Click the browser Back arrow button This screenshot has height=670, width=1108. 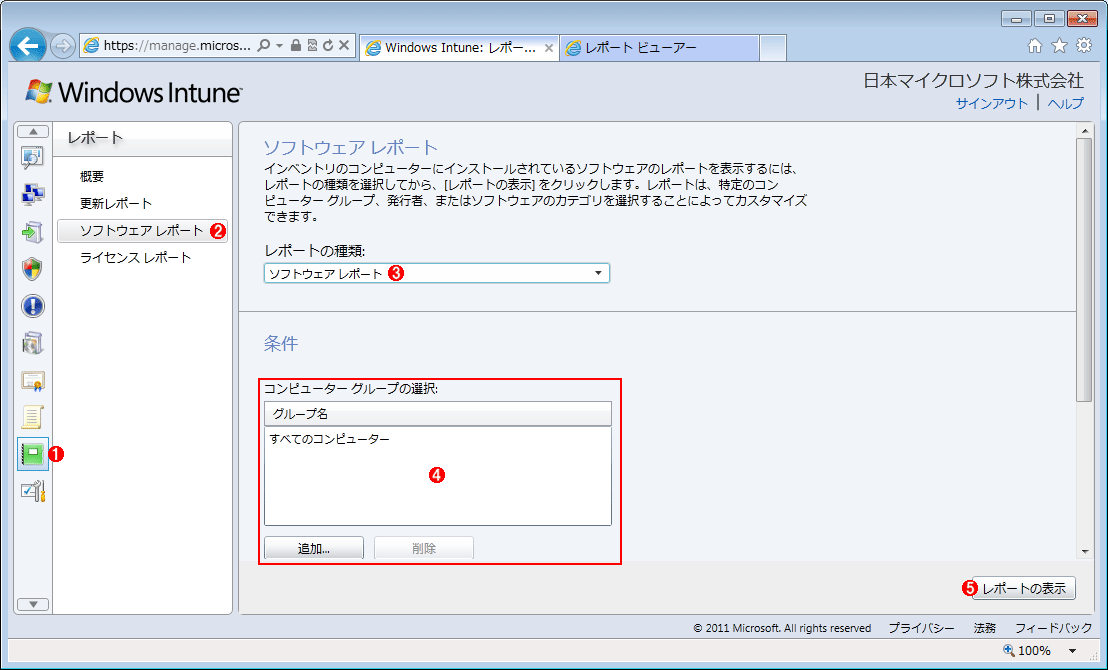[x=28, y=46]
